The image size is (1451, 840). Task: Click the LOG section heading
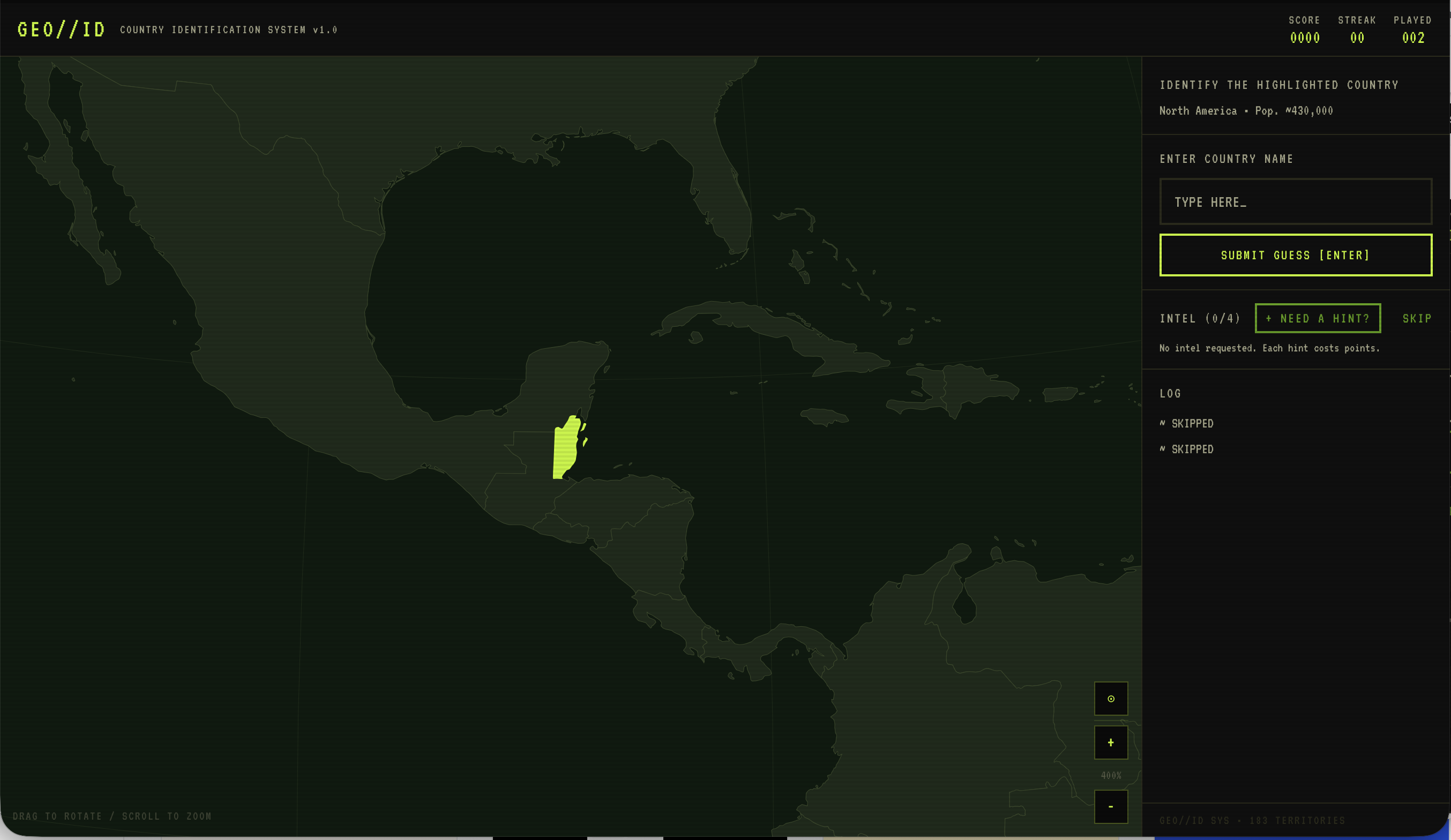1170,394
